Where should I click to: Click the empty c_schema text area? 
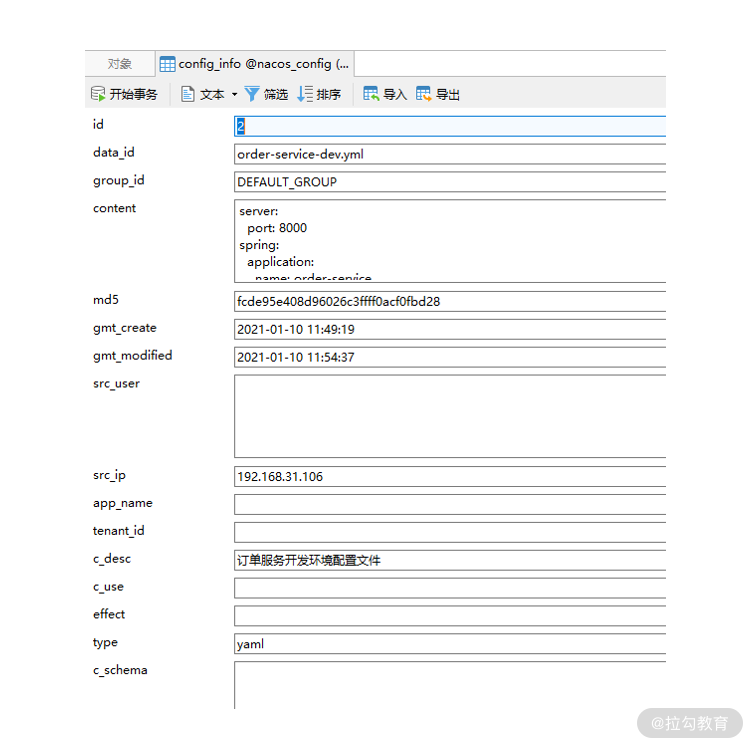pyautogui.click(x=450, y=685)
